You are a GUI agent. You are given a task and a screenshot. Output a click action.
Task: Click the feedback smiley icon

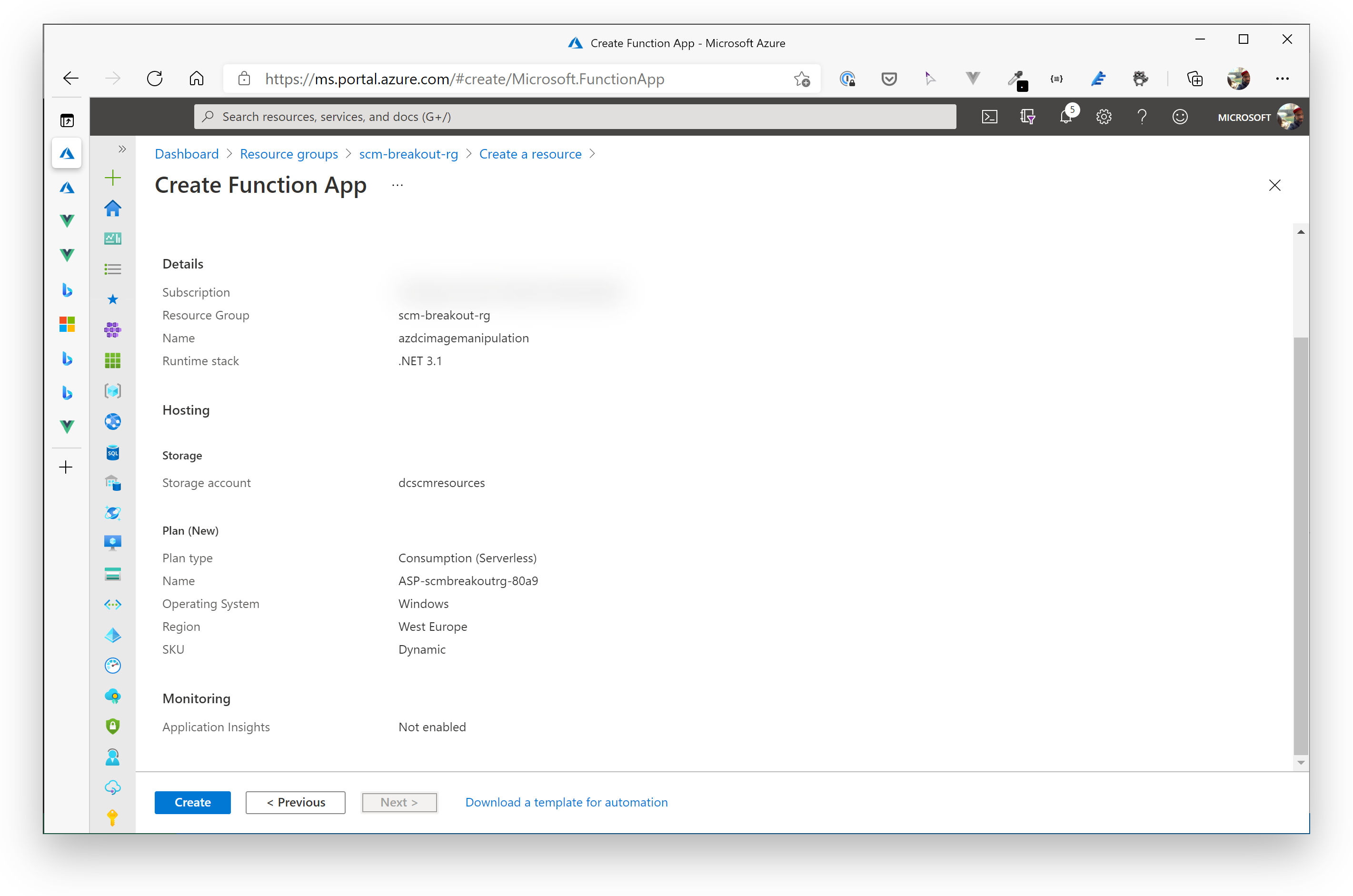click(x=1180, y=117)
